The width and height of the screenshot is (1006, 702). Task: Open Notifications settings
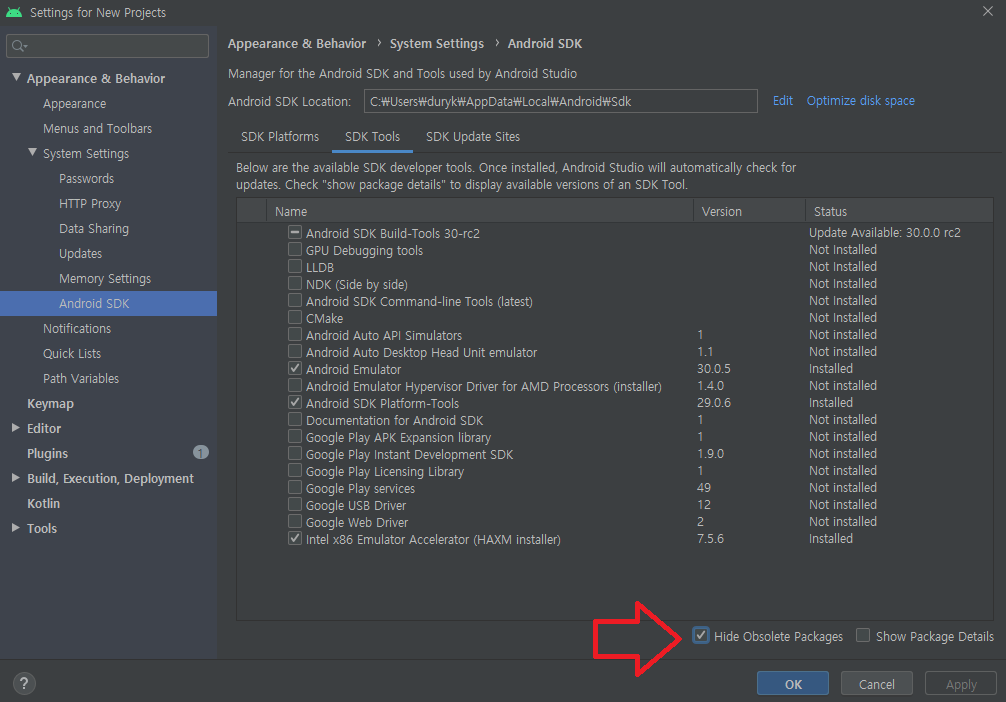pyautogui.click(x=77, y=329)
